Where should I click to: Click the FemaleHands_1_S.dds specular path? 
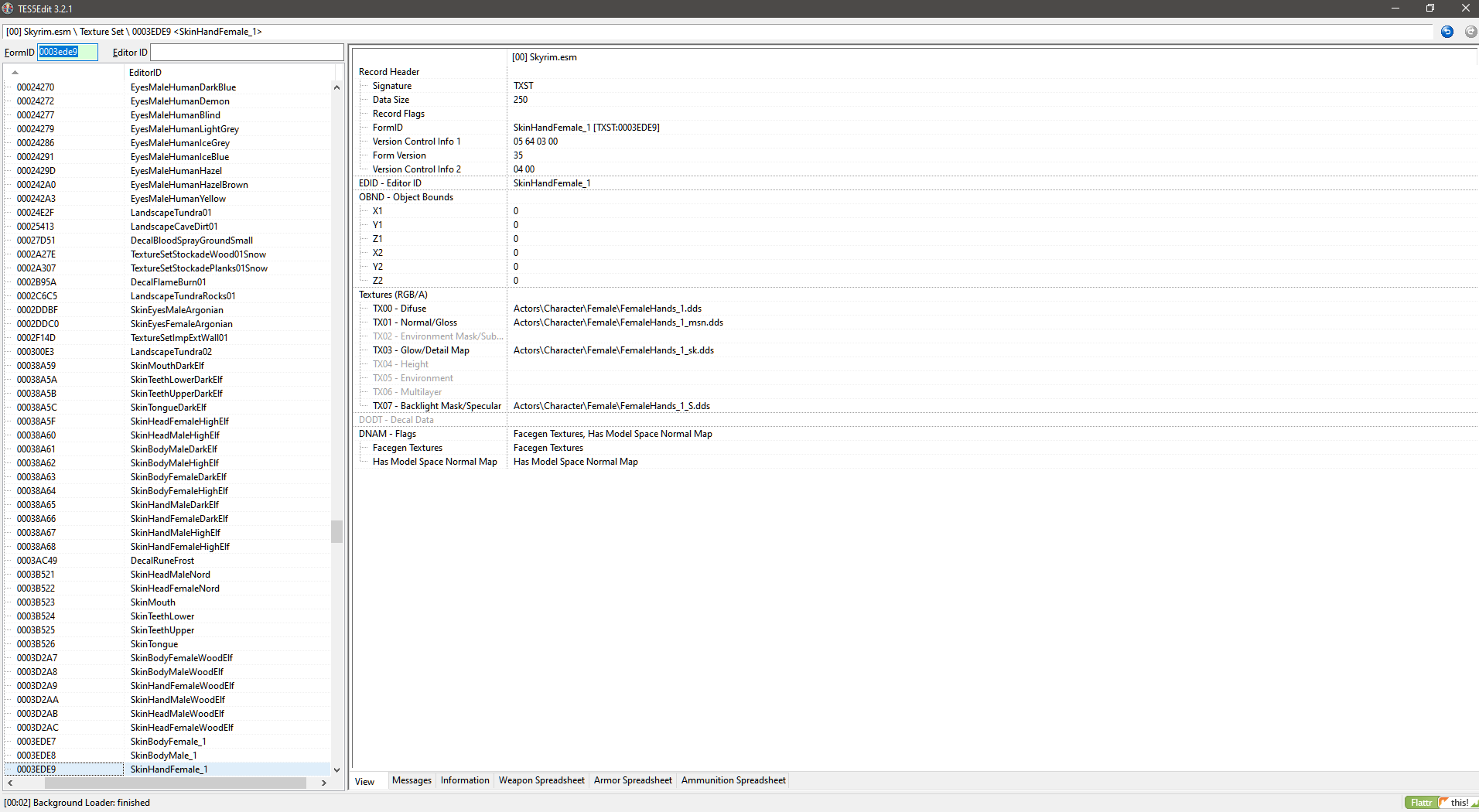[612, 406]
